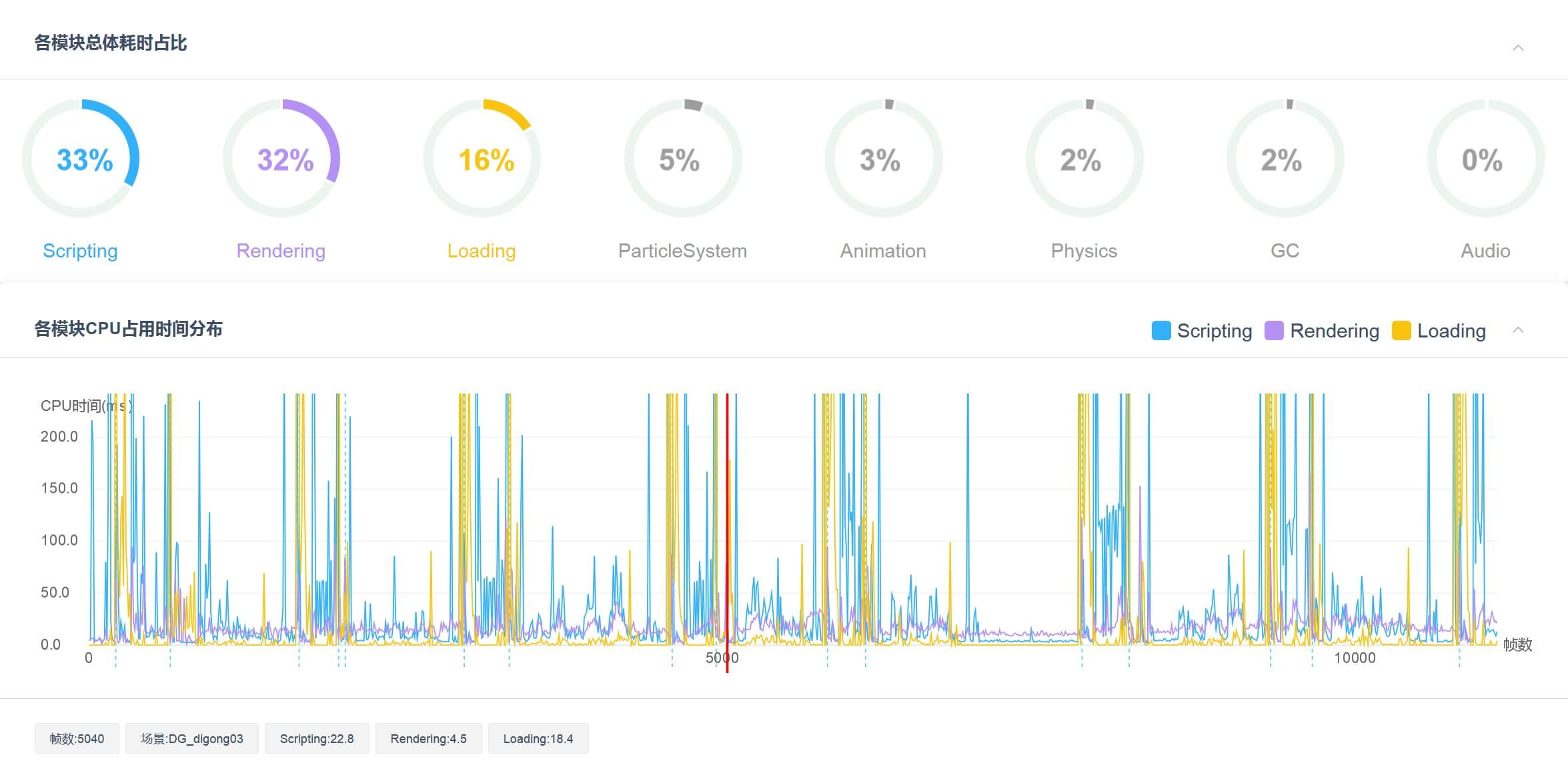Image resolution: width=1568 pixels, height=771 pixels.
Task: Click the Scripting:22.8 value tag
Action: coord(317,738)
